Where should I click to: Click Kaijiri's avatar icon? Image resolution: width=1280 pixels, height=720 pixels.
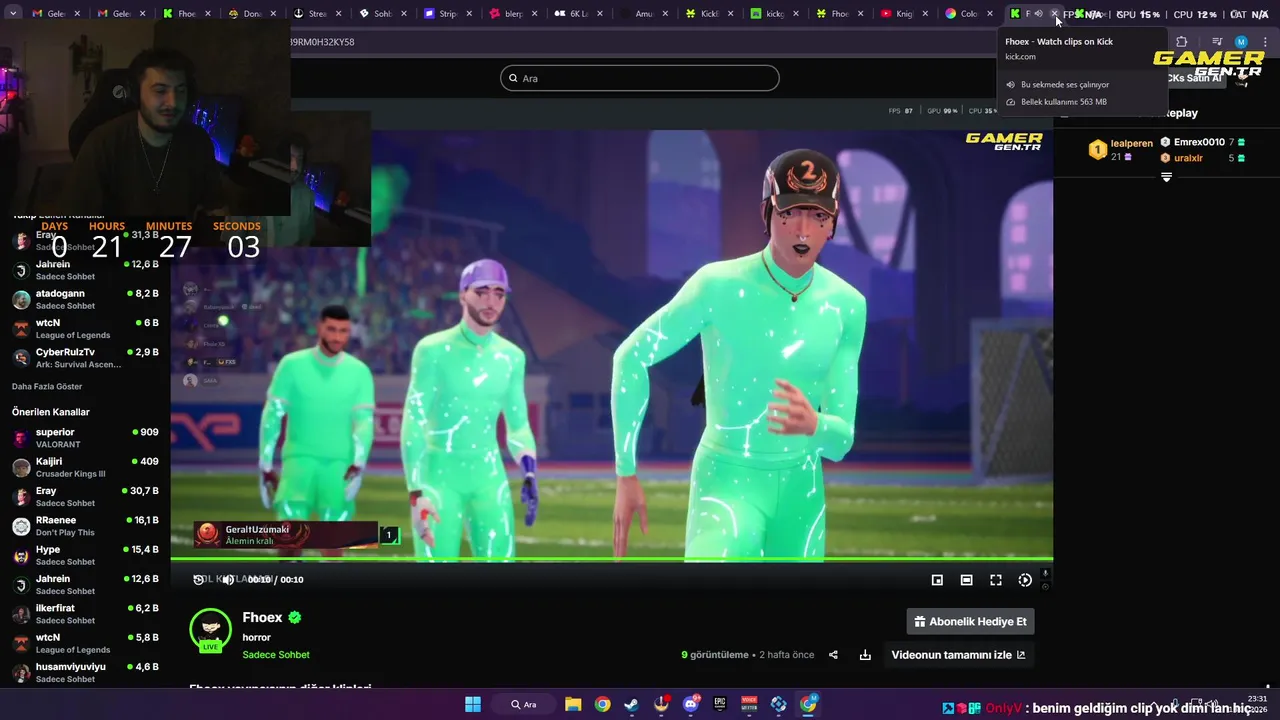point(21,468)
